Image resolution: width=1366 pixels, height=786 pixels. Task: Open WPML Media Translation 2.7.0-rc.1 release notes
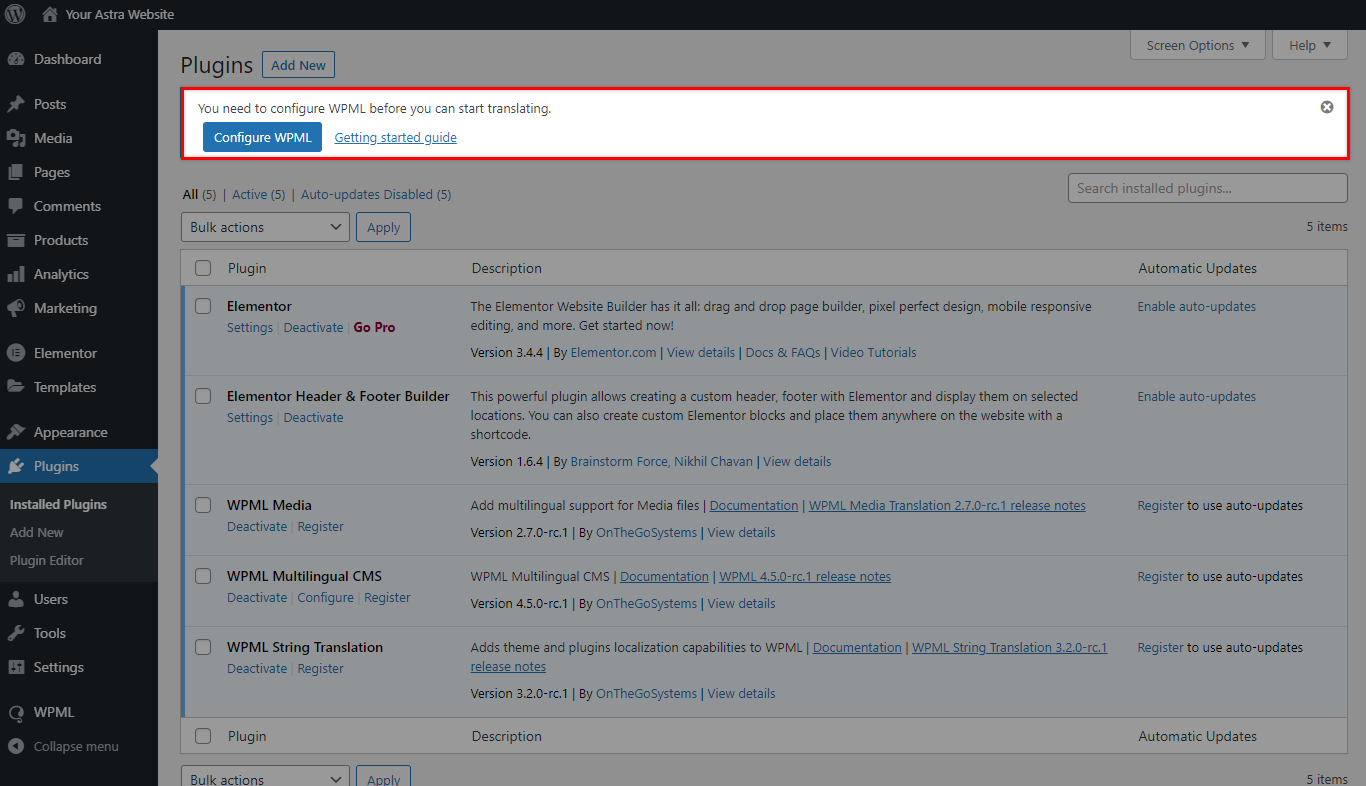(947, 506)
